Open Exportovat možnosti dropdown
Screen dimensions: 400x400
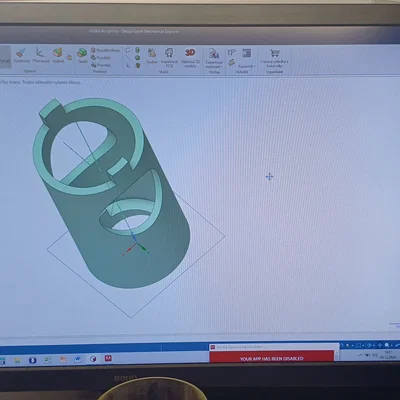coord(214,58)
